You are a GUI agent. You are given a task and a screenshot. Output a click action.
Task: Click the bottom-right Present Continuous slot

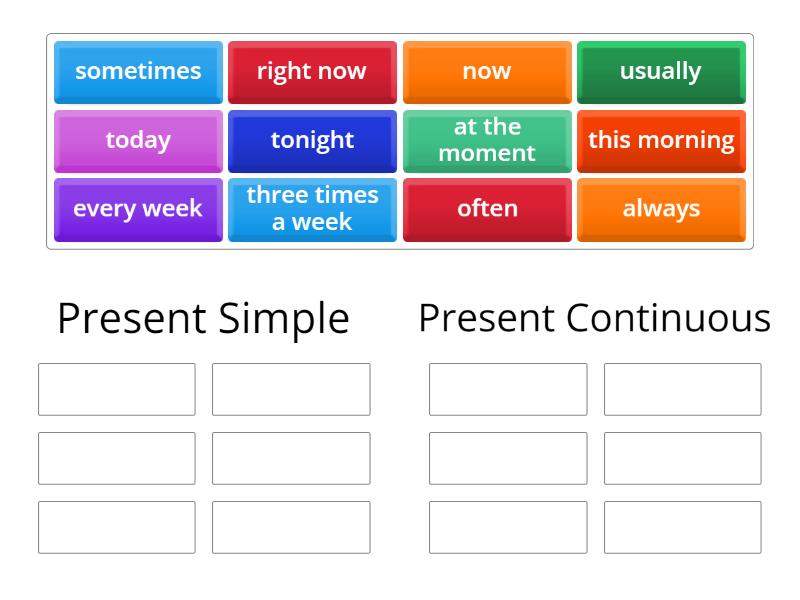682,527
